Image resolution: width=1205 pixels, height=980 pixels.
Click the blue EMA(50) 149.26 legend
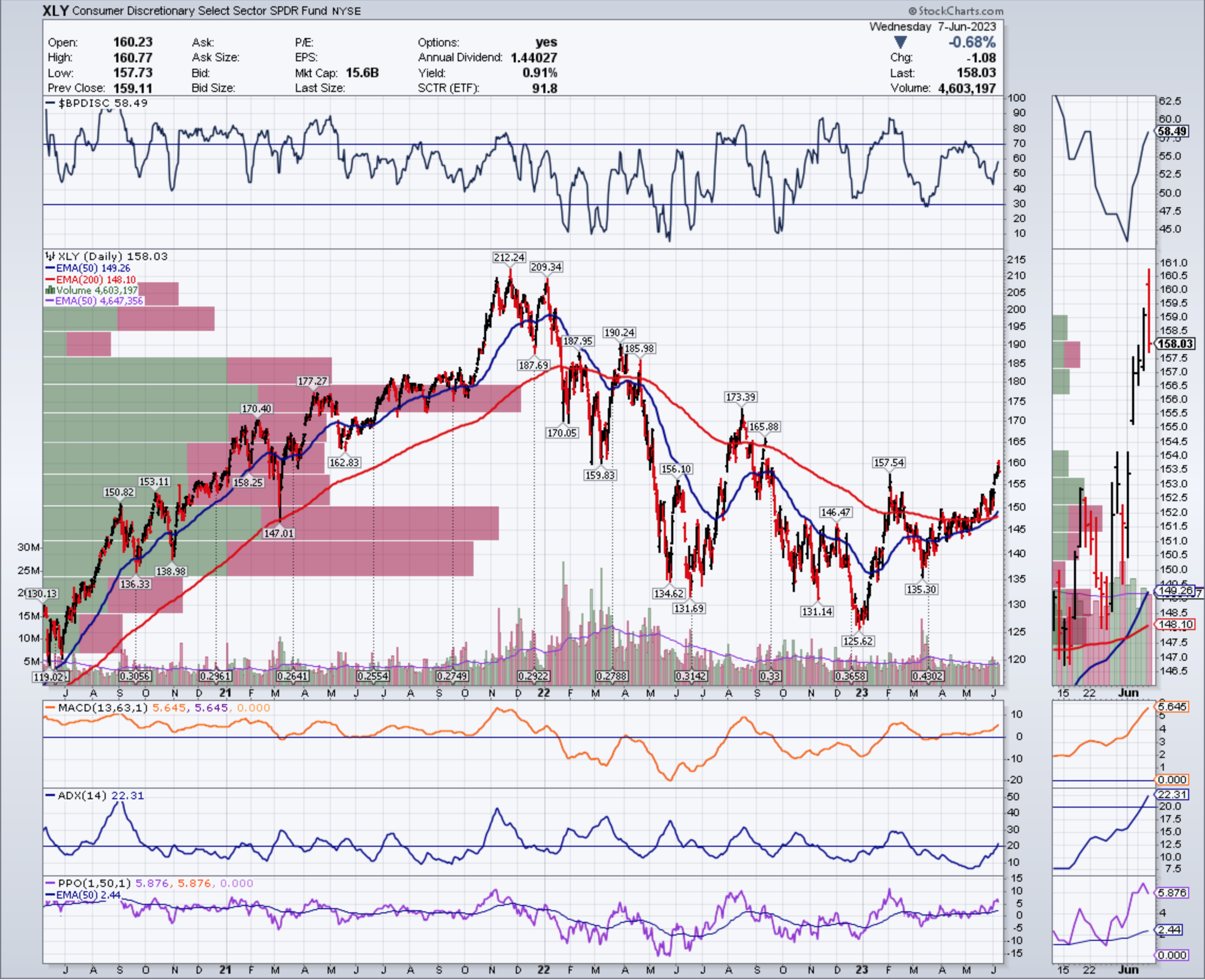coord(88,268)
